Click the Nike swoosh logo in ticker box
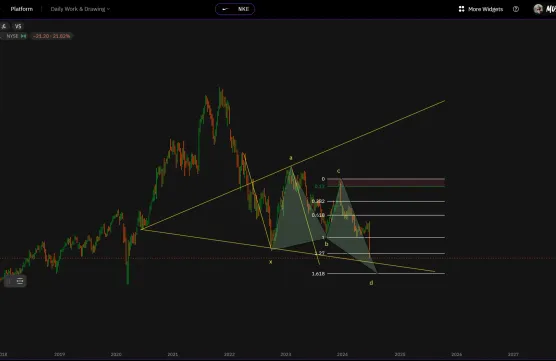 [226, 9]
